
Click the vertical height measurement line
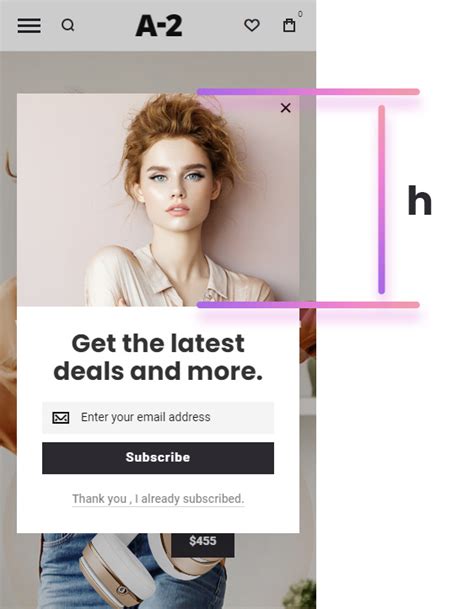click(x=382, y=199)
